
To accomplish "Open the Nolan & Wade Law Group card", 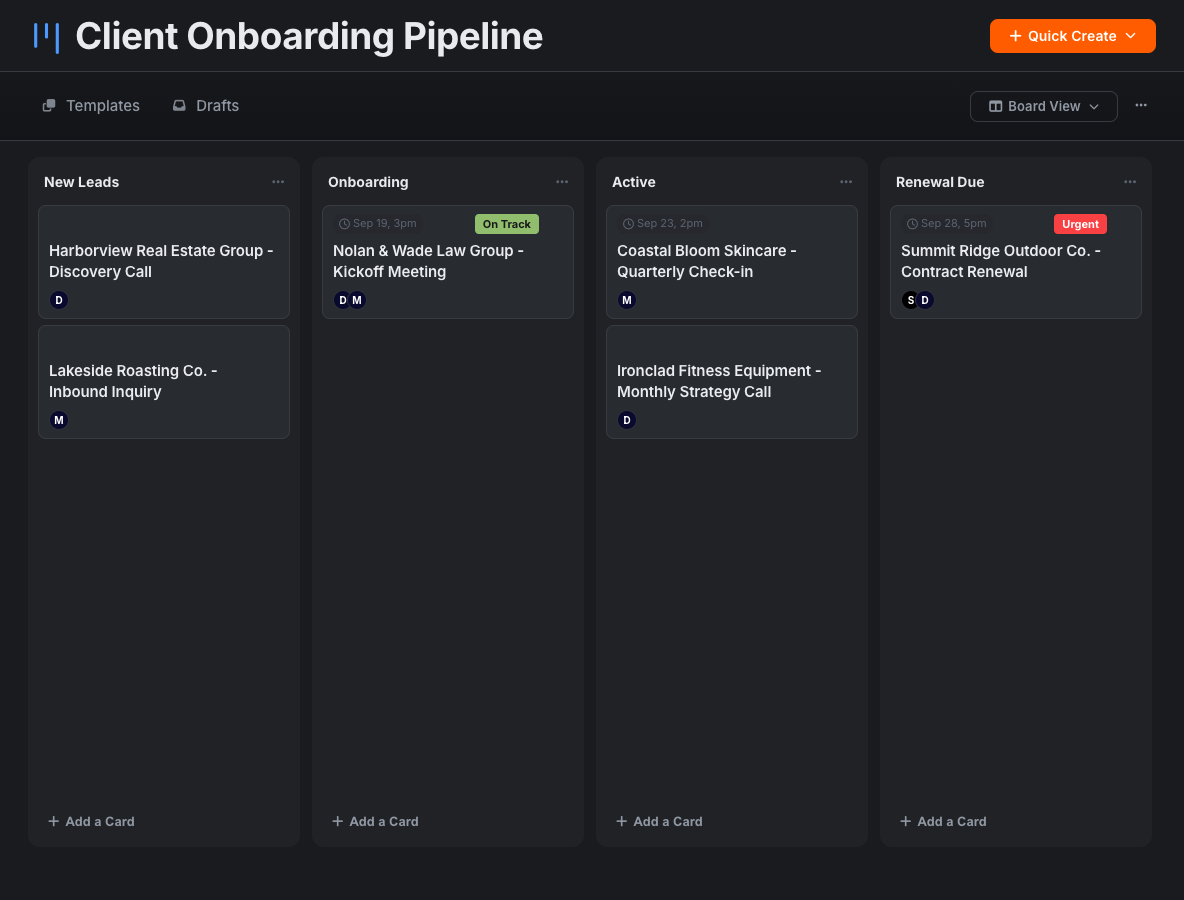I will coord(448,262).
